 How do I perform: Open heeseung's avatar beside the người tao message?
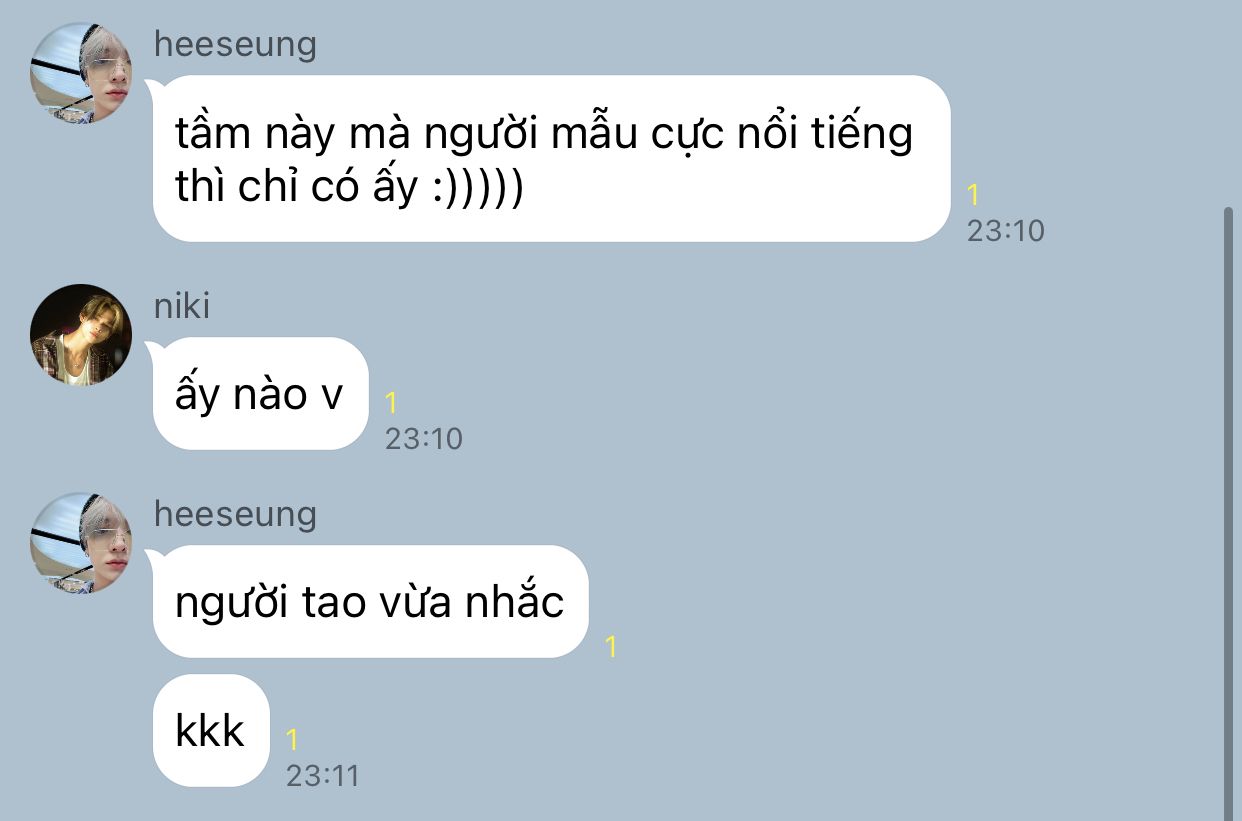pos(81,543)
